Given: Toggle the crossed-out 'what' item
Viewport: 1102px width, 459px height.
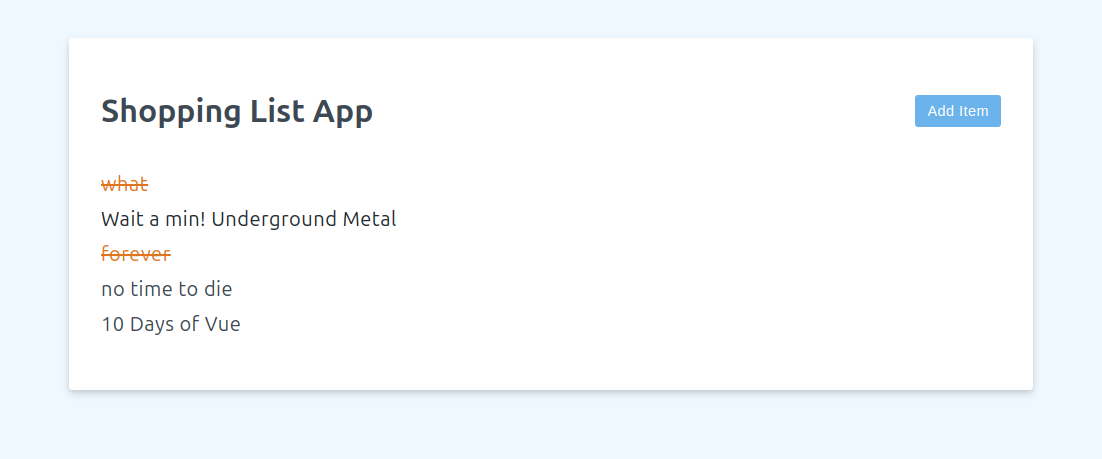Looking at the screenshot, I should pyautogui.click(x=124, y=184).
